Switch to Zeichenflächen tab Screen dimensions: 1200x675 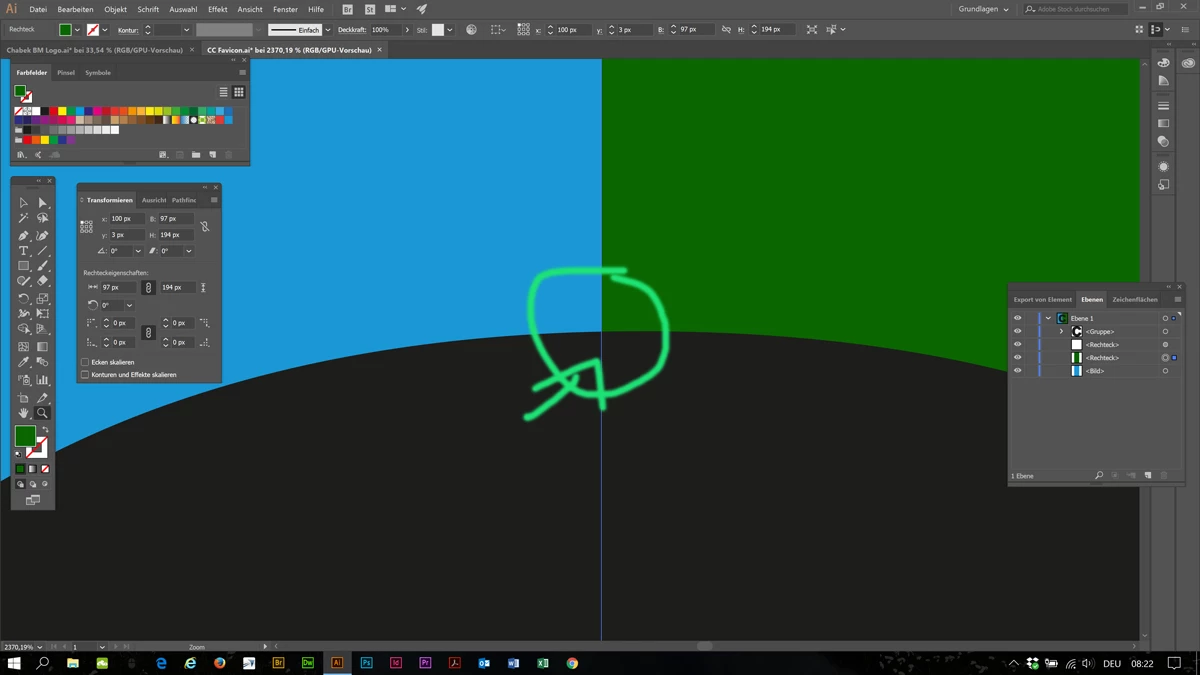pos(1135,299)
